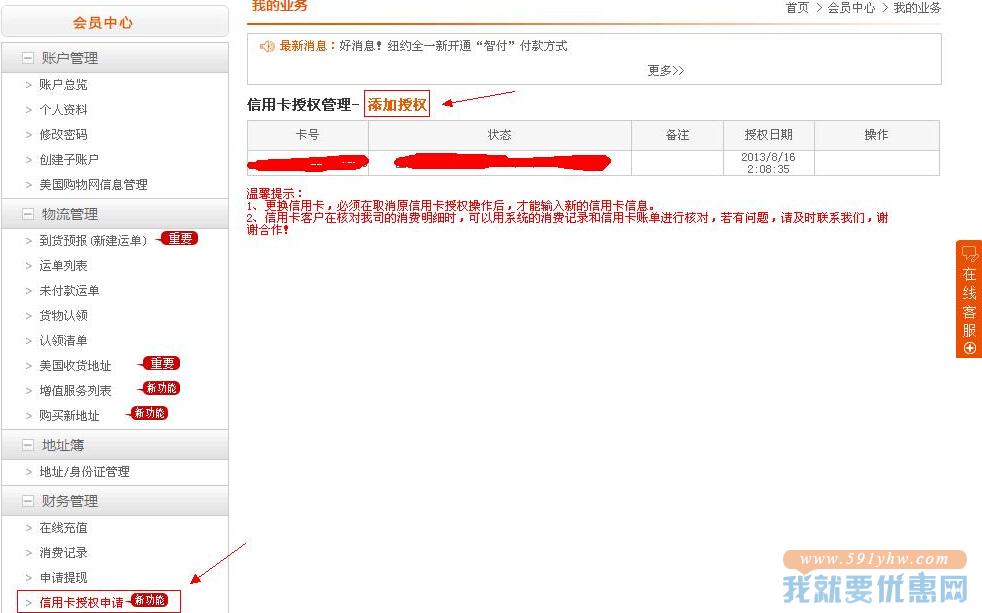Go to 在线充值
This screenshot has width=982, height=613.
pyautogui.click(x=63, y=528)
